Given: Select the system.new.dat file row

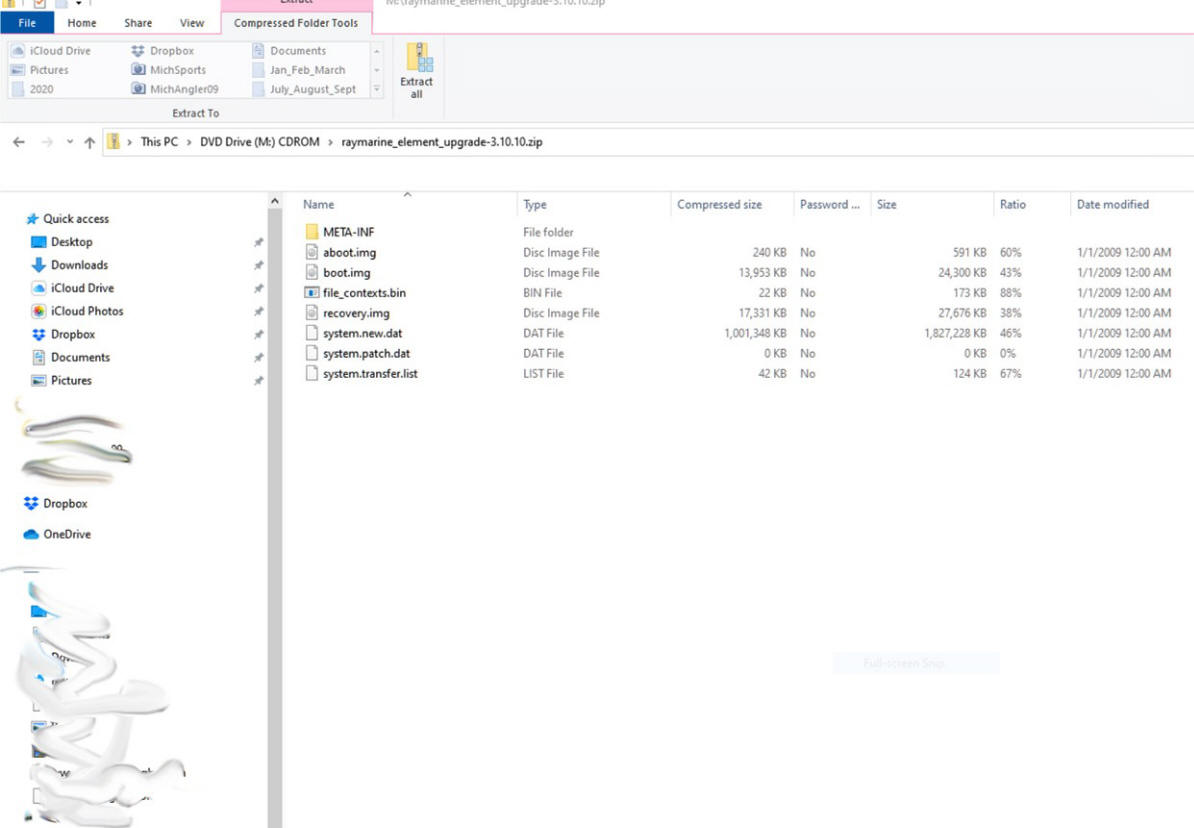Looking at the screenshot, I should coord(362,333).
